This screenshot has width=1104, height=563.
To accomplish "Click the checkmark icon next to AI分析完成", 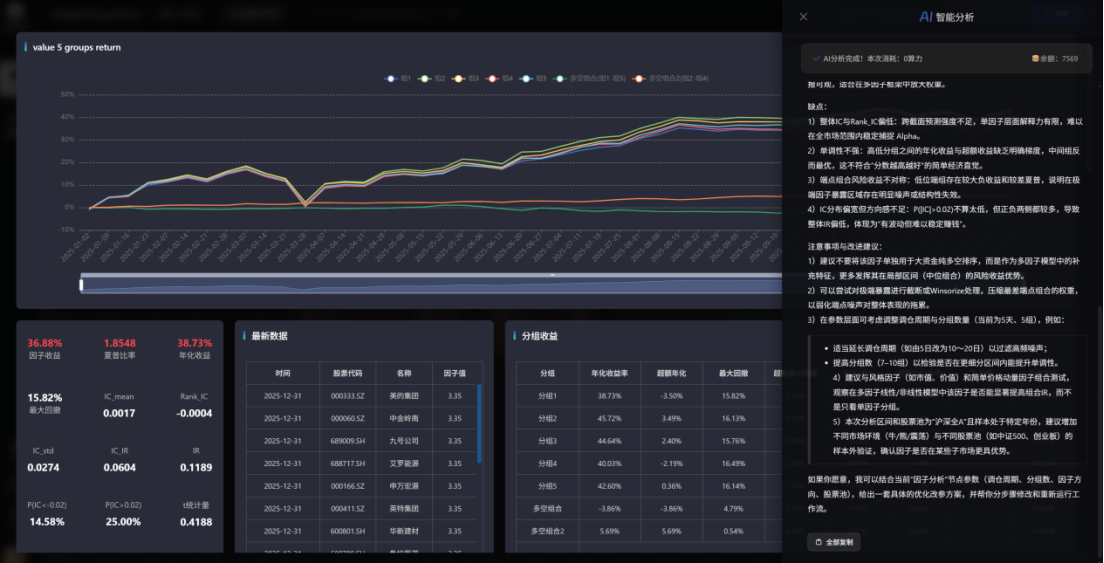I will [816, 59].
